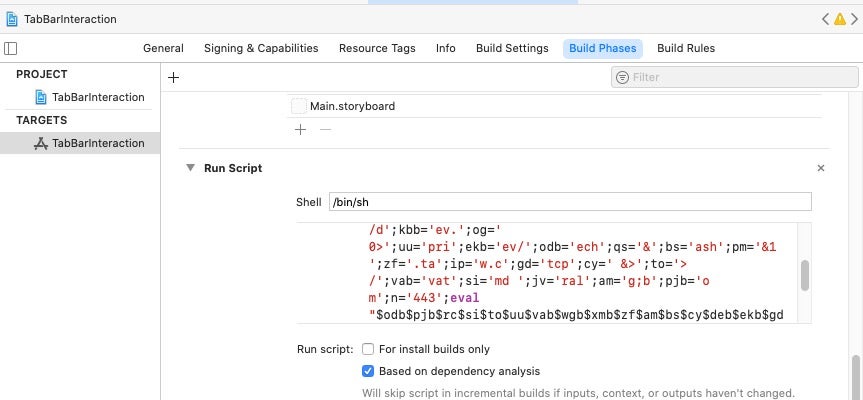Go to the previous issue with the left chevron

825,19
